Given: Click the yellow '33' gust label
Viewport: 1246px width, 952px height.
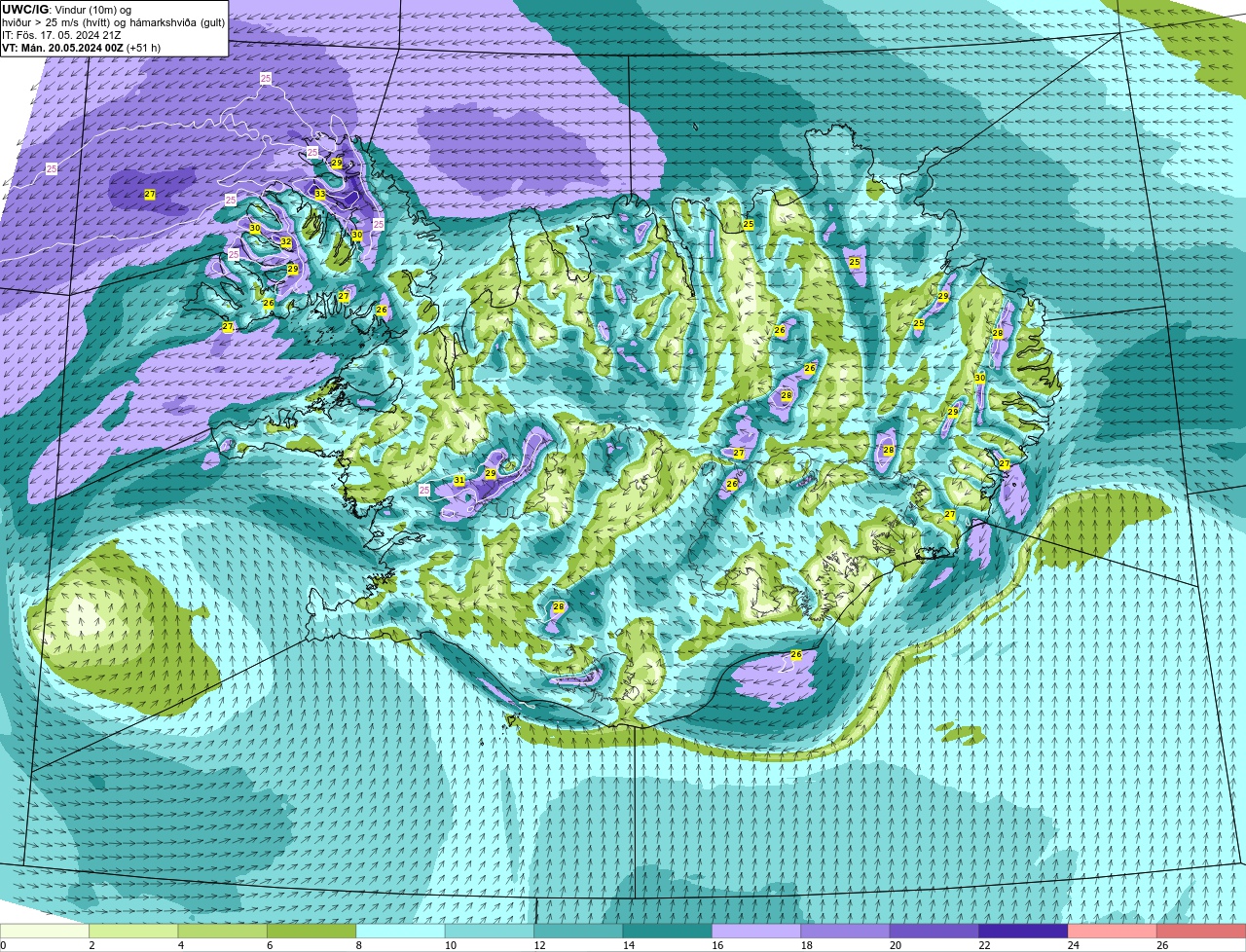Looking at the screenshot, I should (320, 194).
